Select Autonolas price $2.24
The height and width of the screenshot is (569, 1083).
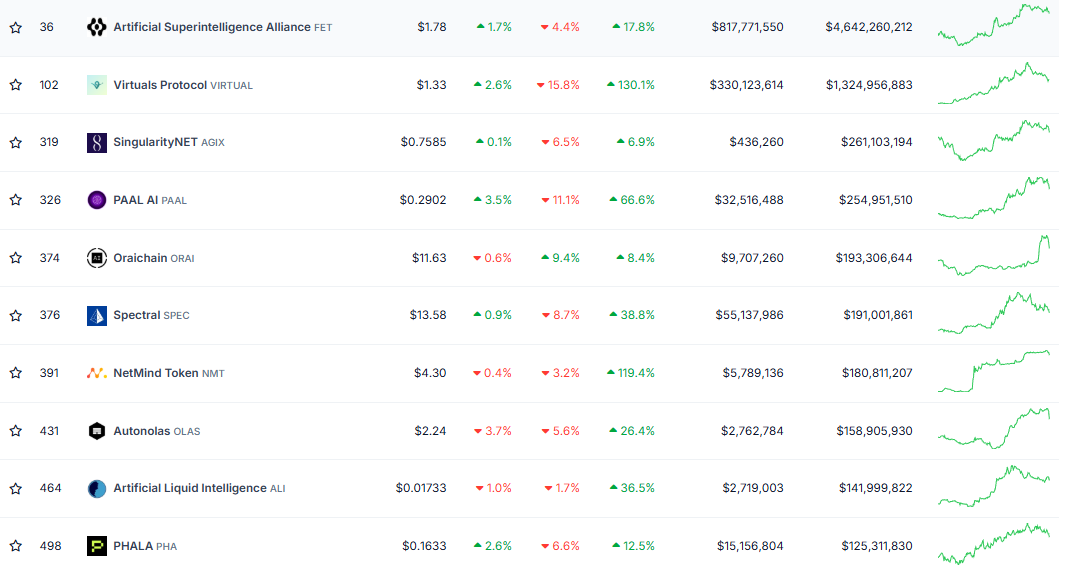tap(430, 431)
